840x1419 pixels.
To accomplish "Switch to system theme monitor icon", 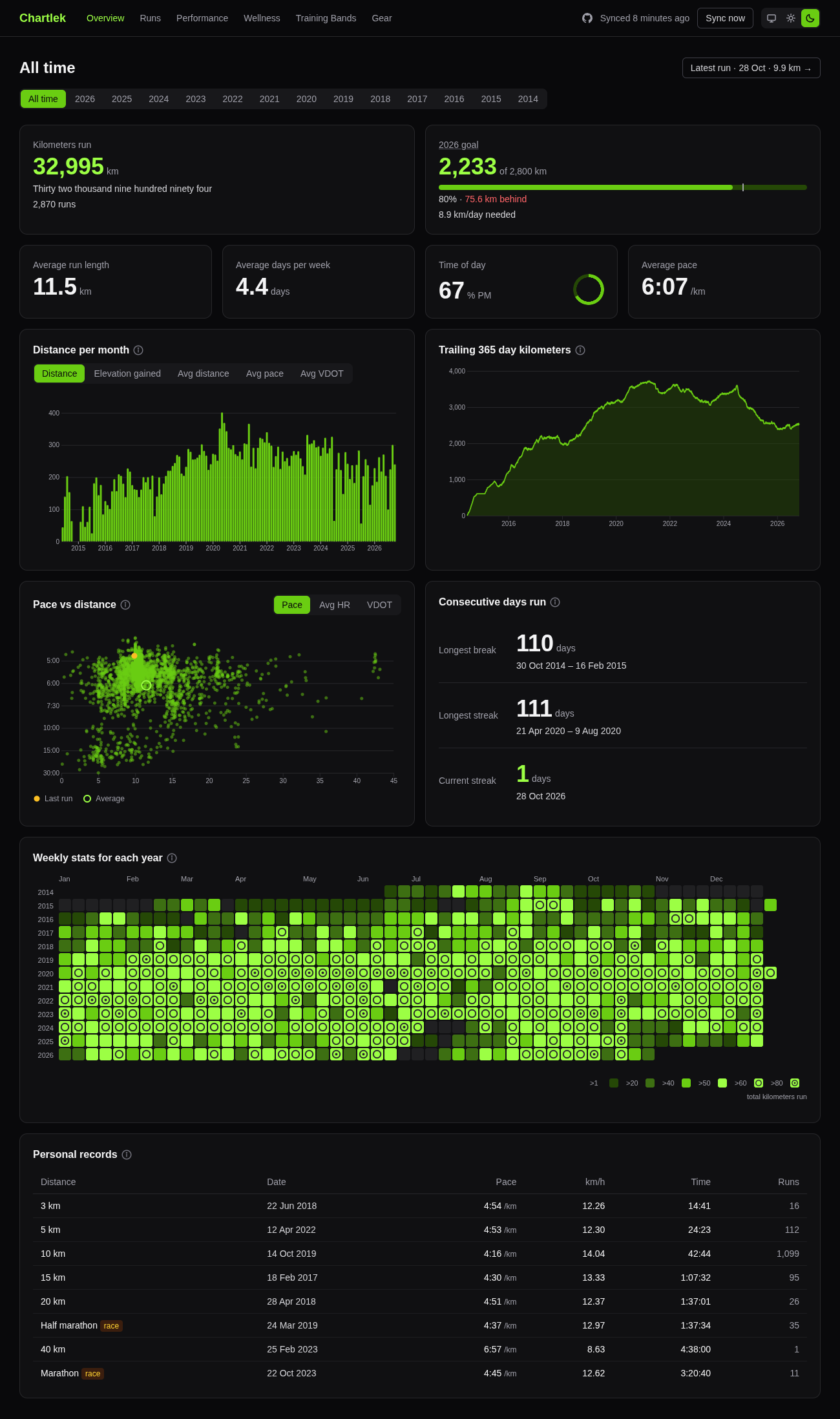I will (x=772, y=18).
